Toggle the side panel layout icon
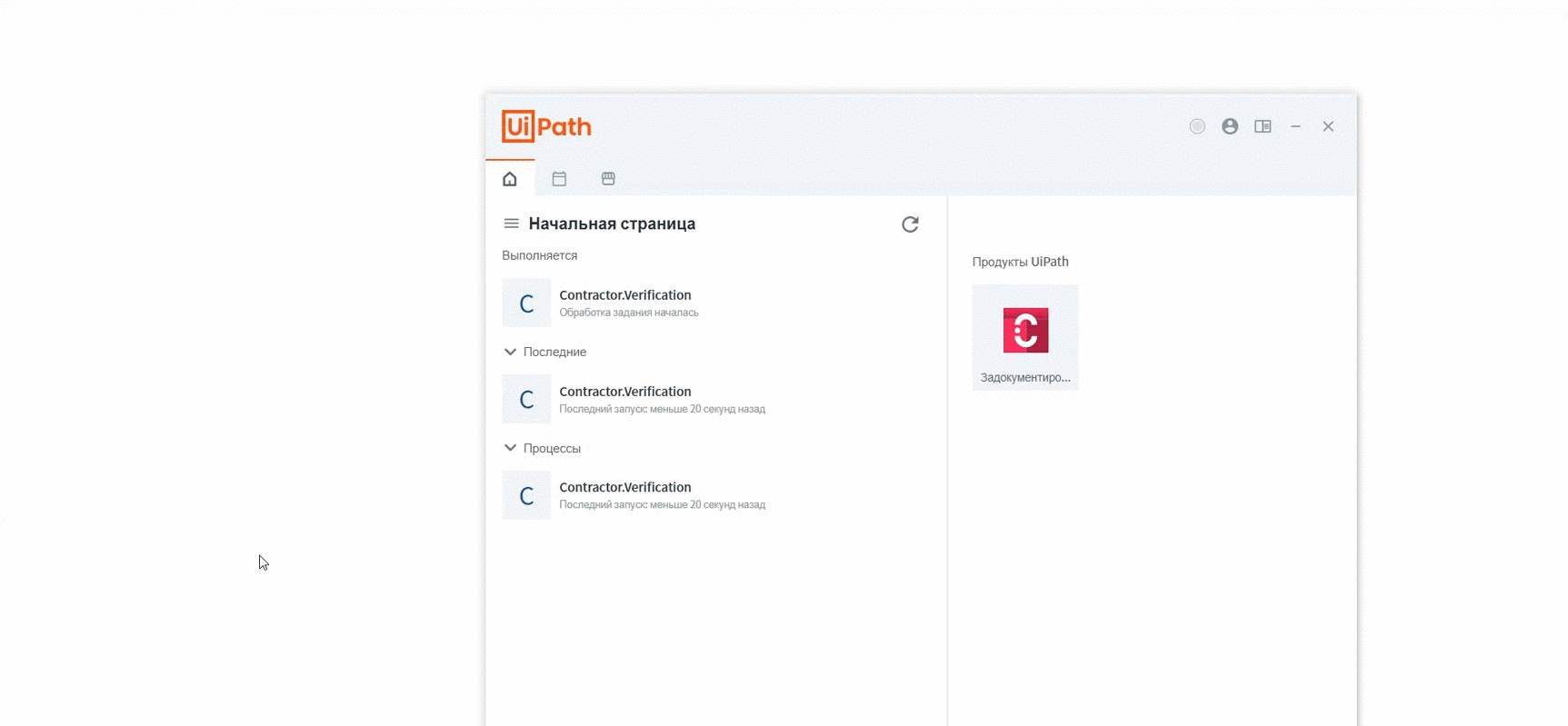The image size is (1568, 726). 1263,126
